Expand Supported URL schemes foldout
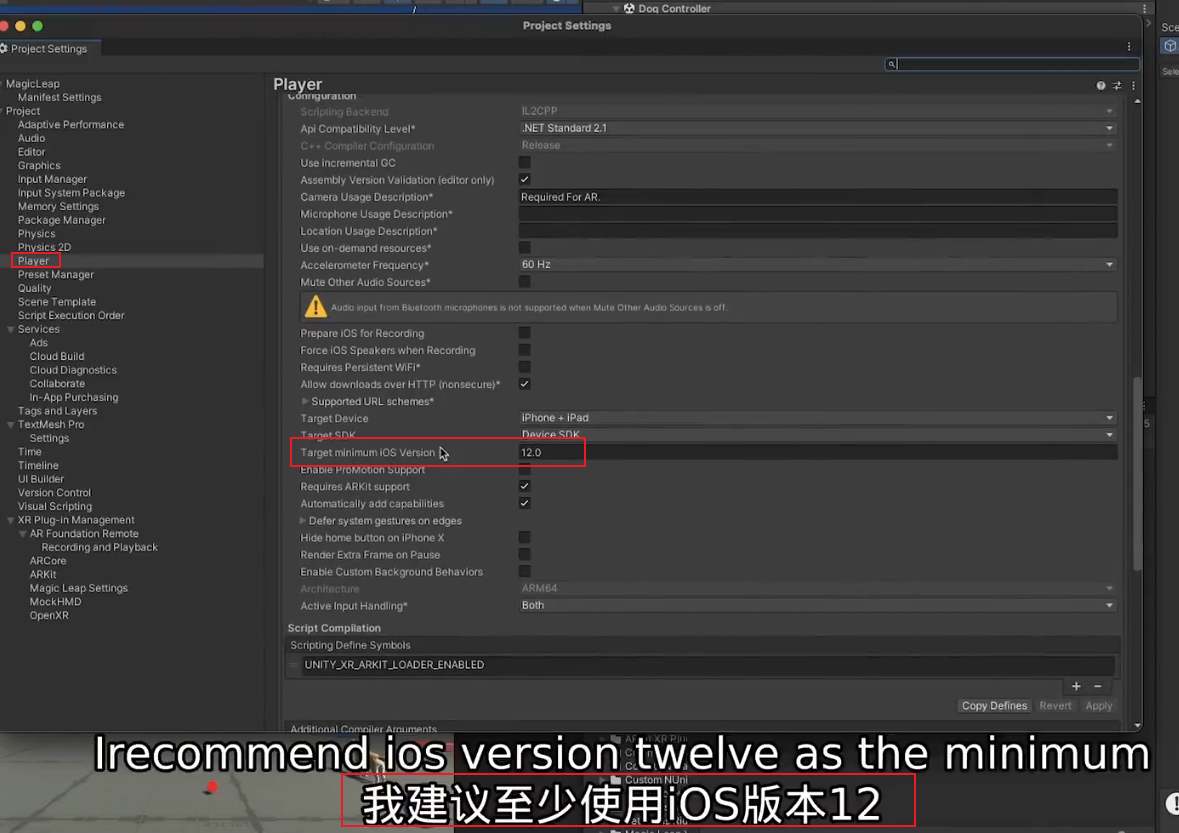The width and height of the screenshot is (1179, 833). click(305, 401)
